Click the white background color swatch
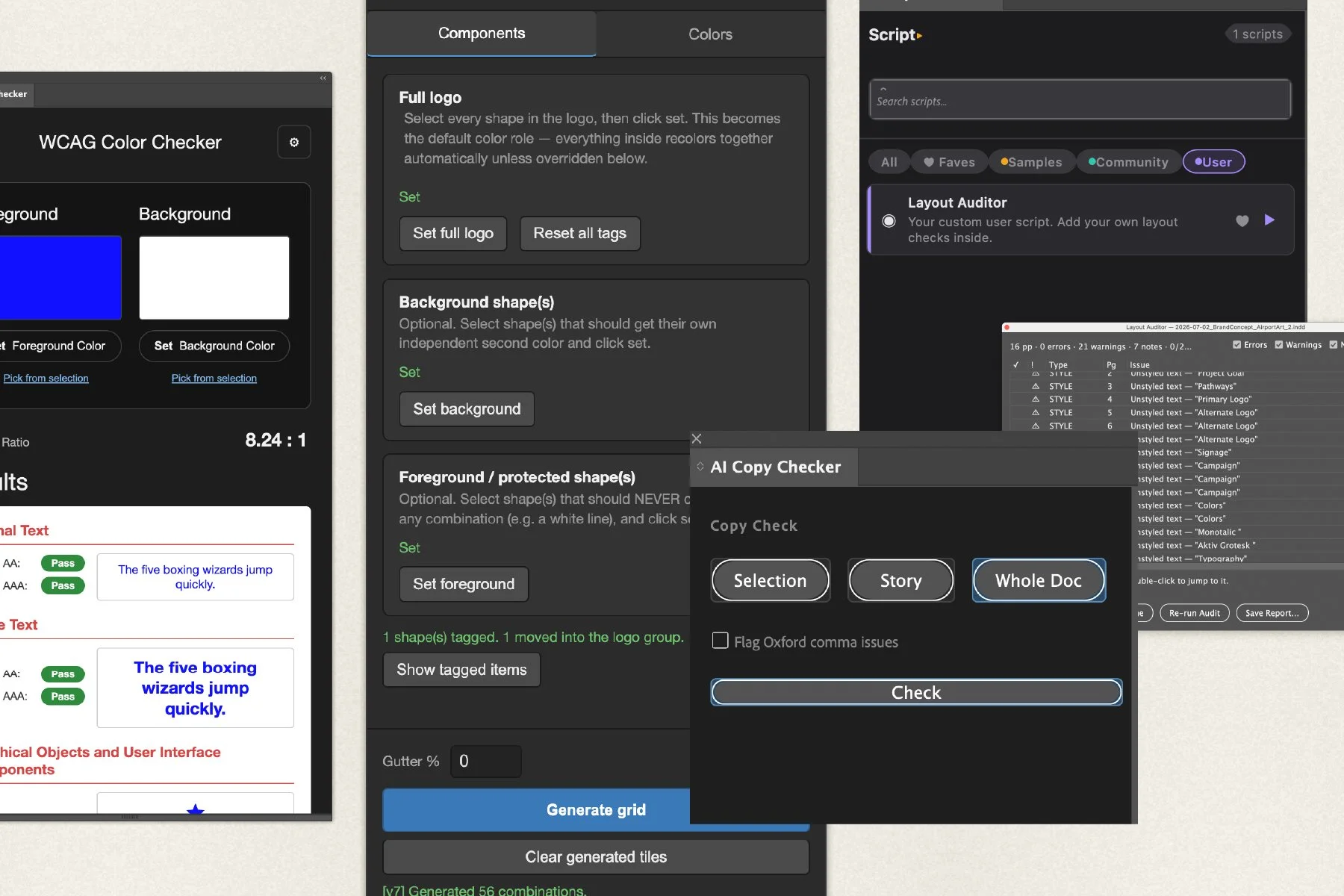Image resolution: width=1344 pixels, height=896 pixels. pos(214,278)
